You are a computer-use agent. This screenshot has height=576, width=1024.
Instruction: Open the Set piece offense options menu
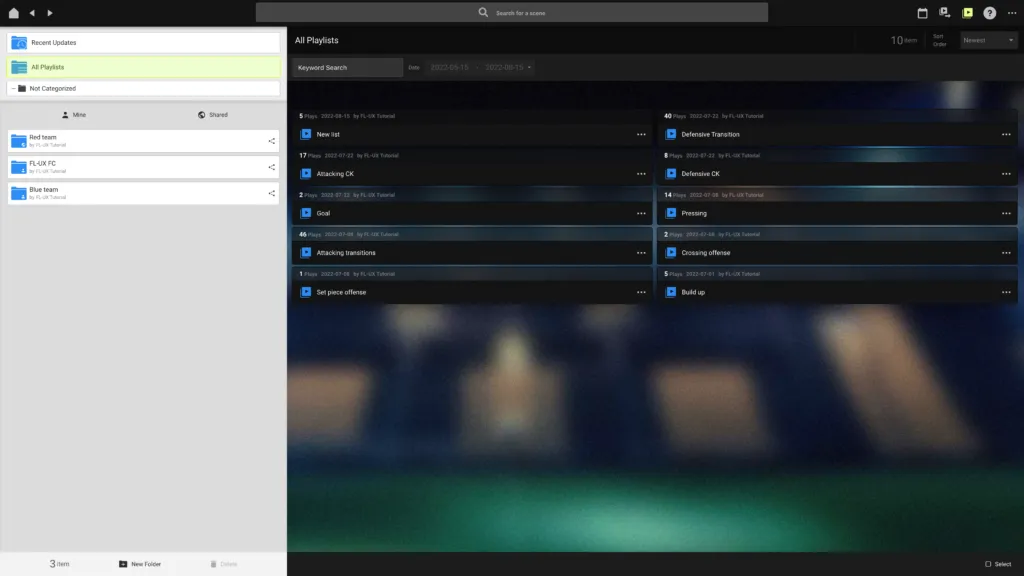pos(641,292)
